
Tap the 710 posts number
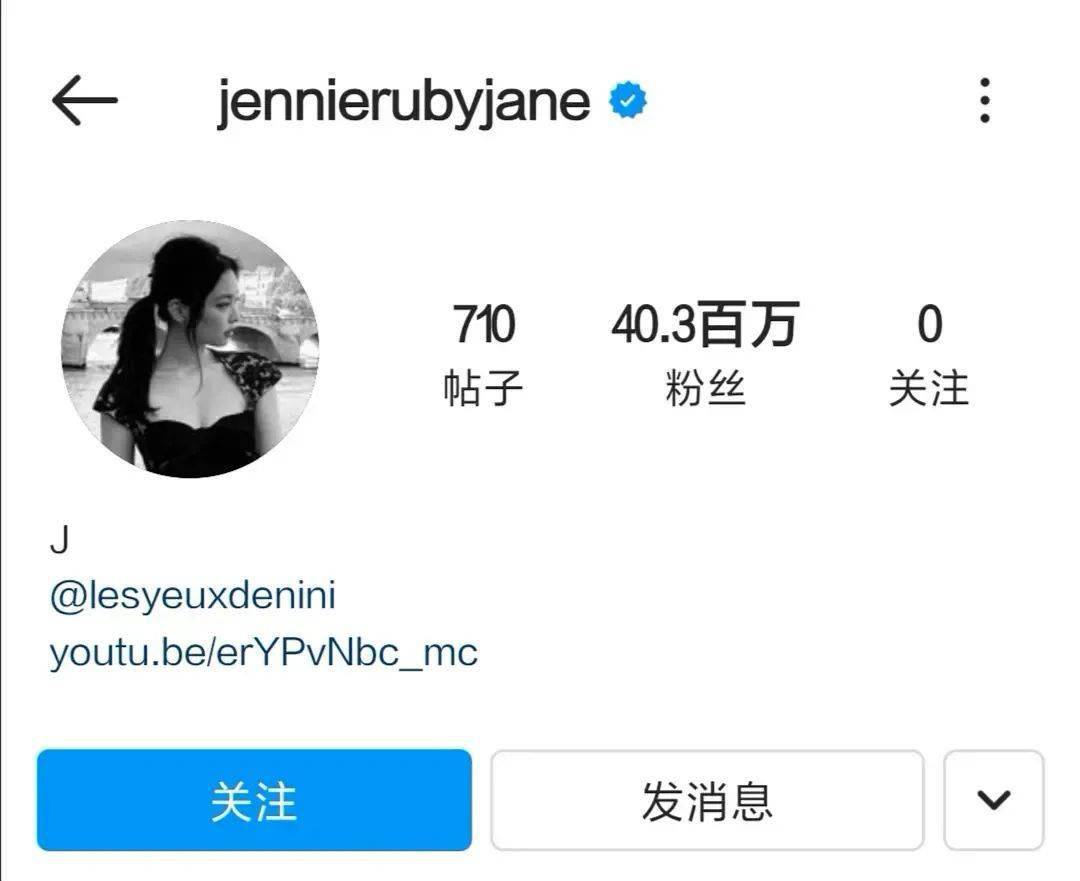[483, 324]
